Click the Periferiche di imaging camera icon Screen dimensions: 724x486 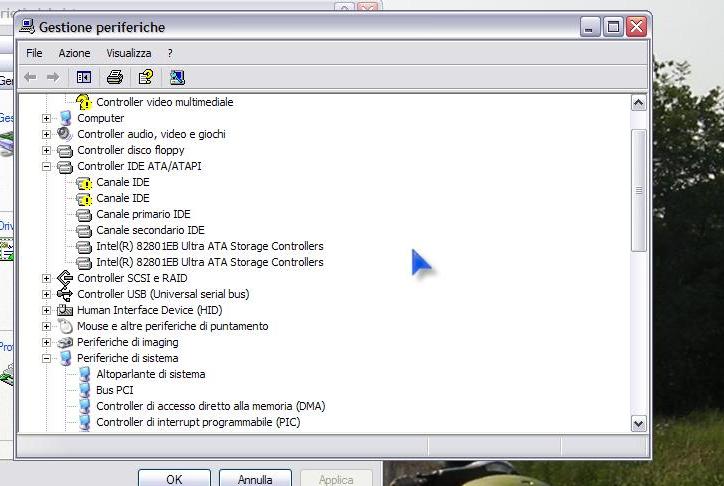click(65, 342)
